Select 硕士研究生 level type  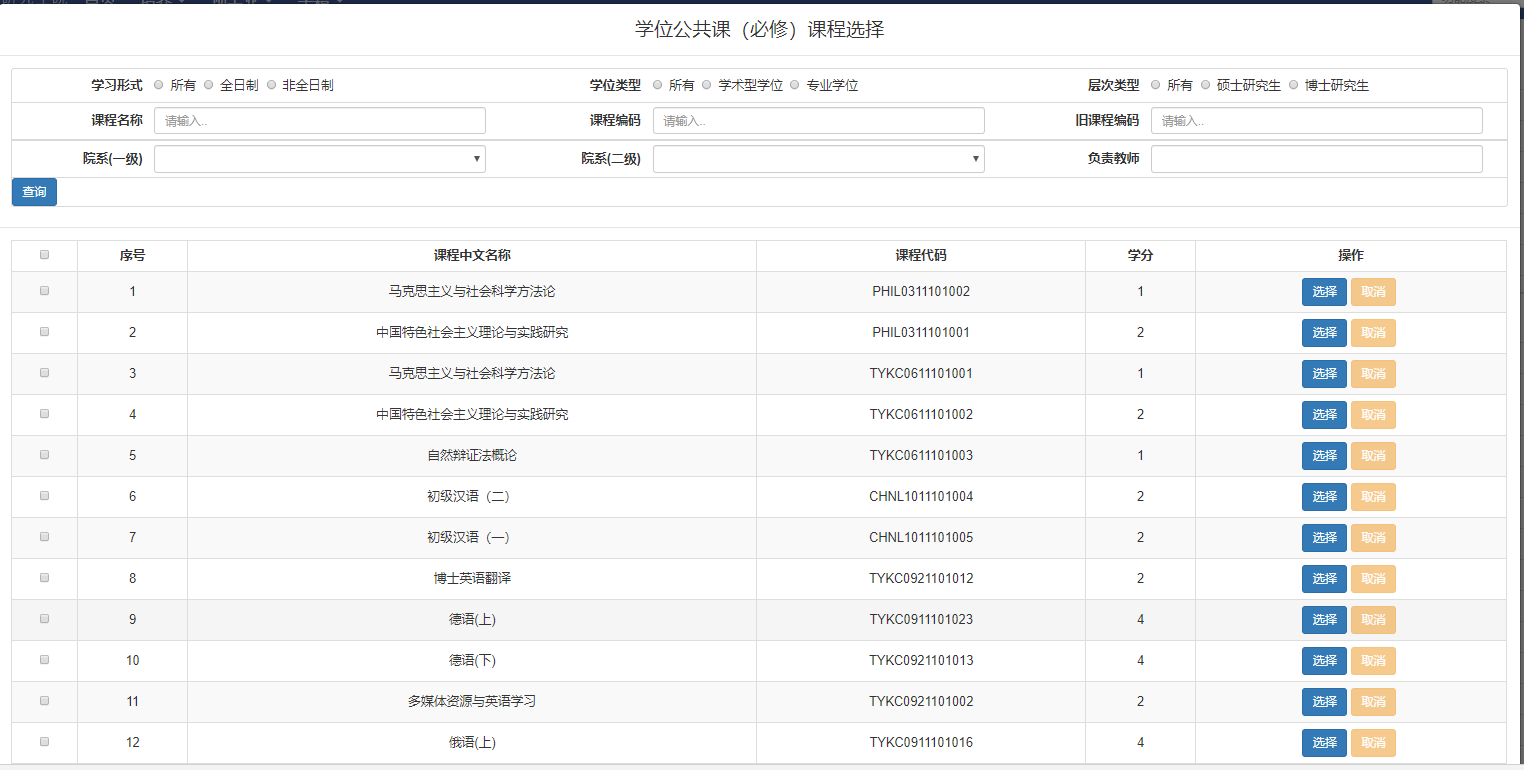pyautogui.click(x=1206, y=85)
